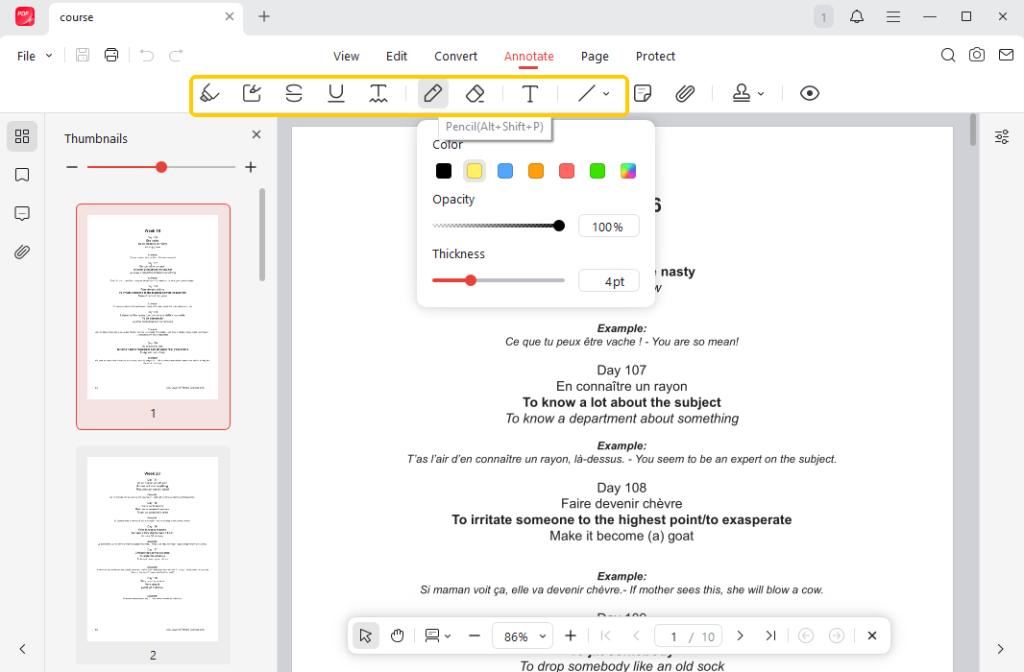This screenshot has height=672, width=1024.
Task: Open the Attachments sidebar panel
Action: 22,251
